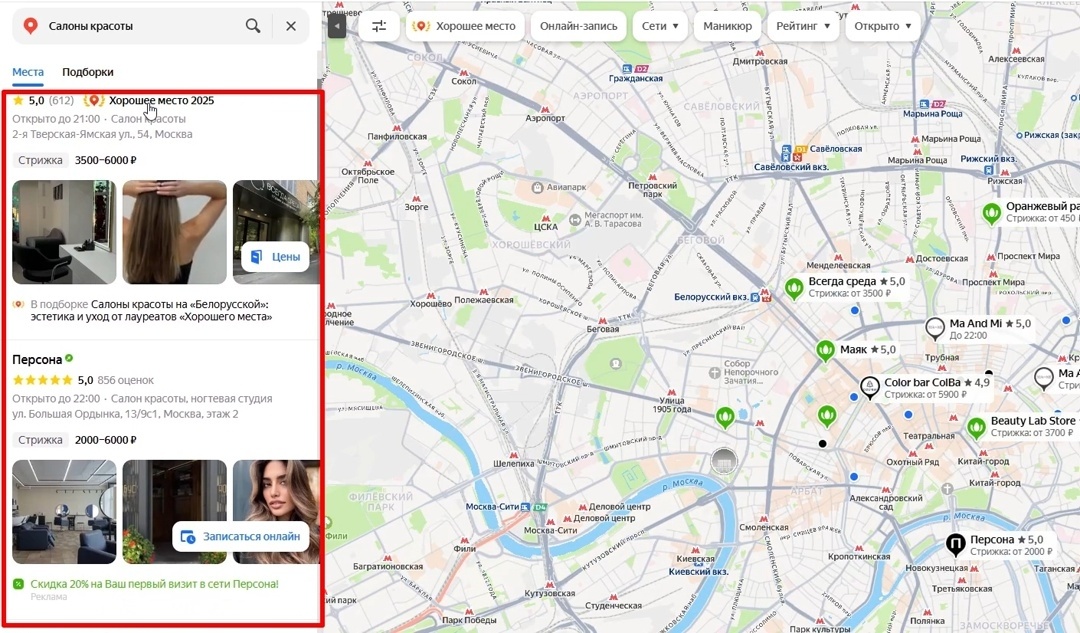
Task: Click the Color bar ColBa map pin
Action: pyautogui.click(x=870, y=387)
